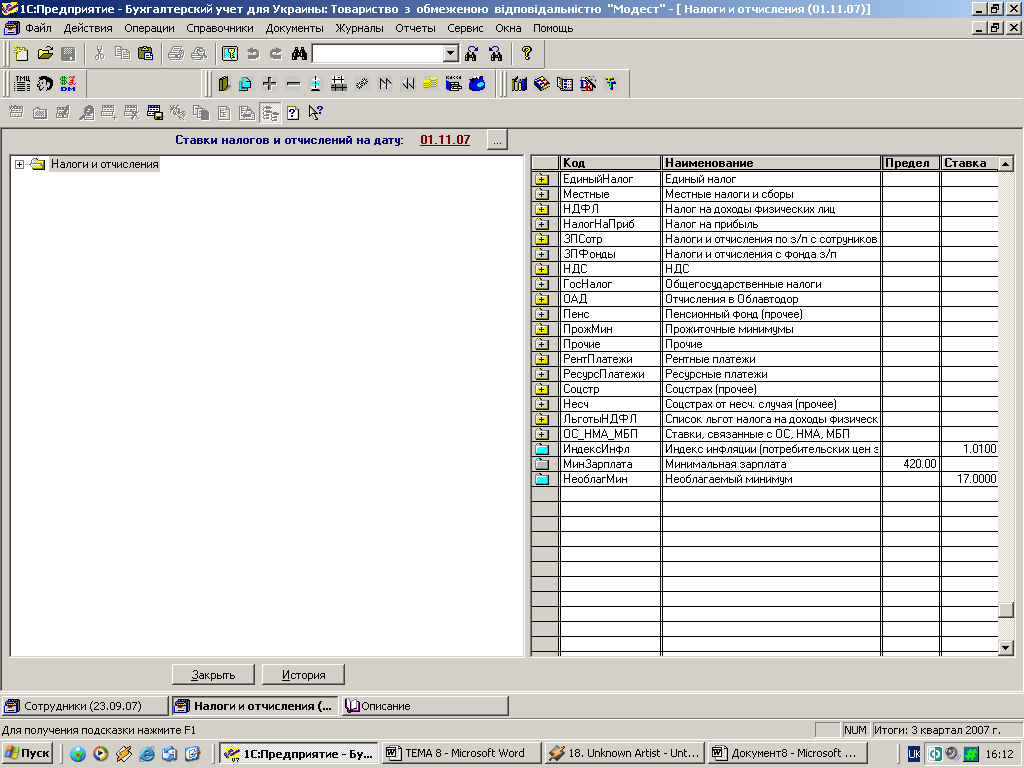Click the gold coins icon
This screenshot has height=768, width=1024.
tap(430, 84)
